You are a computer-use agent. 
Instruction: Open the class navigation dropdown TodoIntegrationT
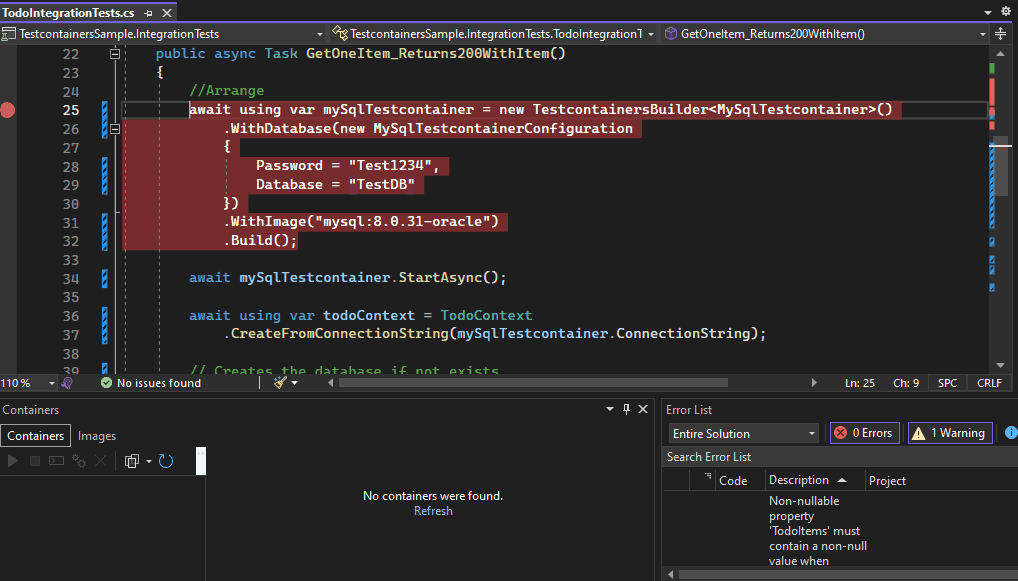493,34
